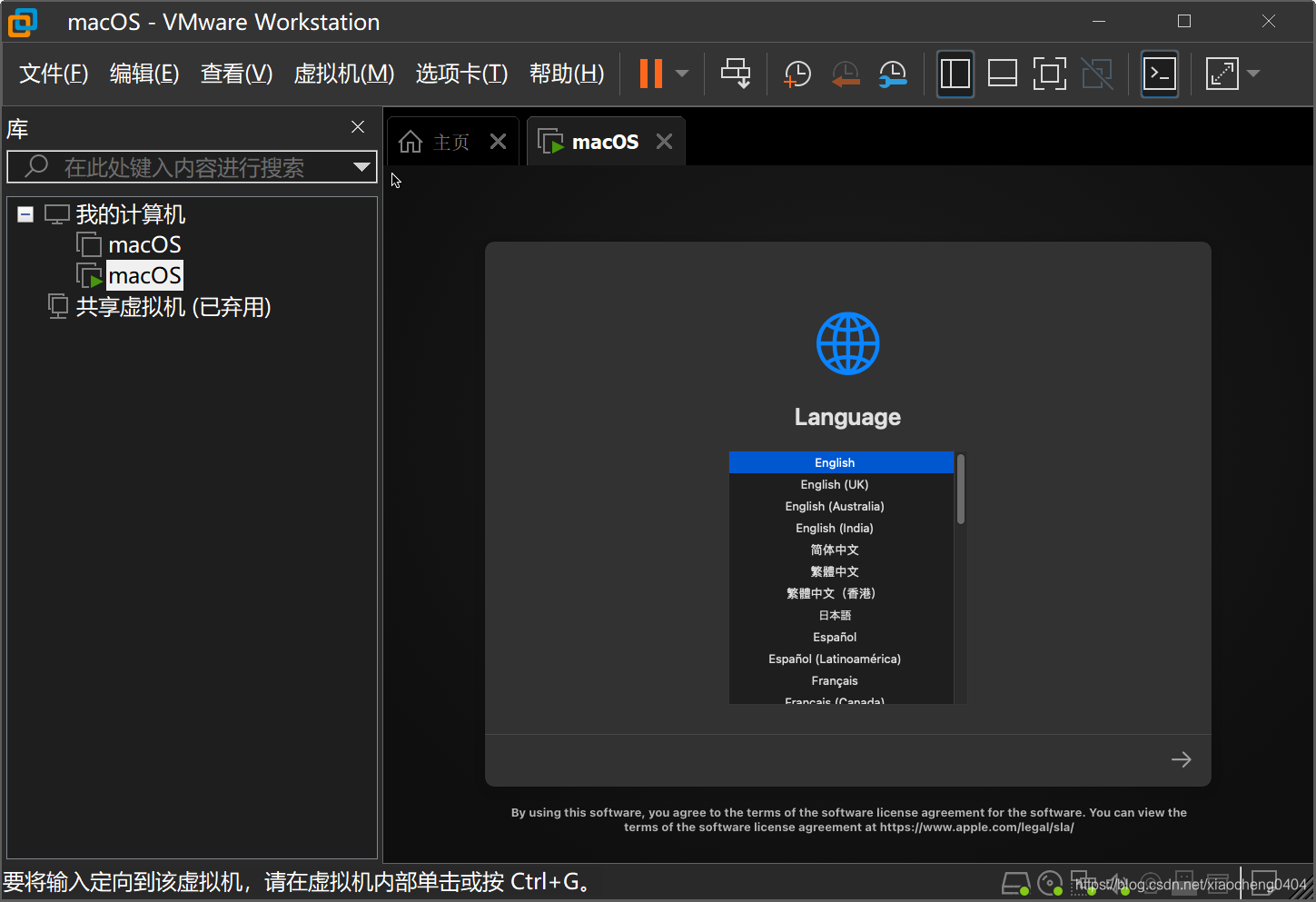Open the 编辑(E) menu
Image resolution: width=1316 pixels, height=902 pixels.
click(x=144, y=74)
